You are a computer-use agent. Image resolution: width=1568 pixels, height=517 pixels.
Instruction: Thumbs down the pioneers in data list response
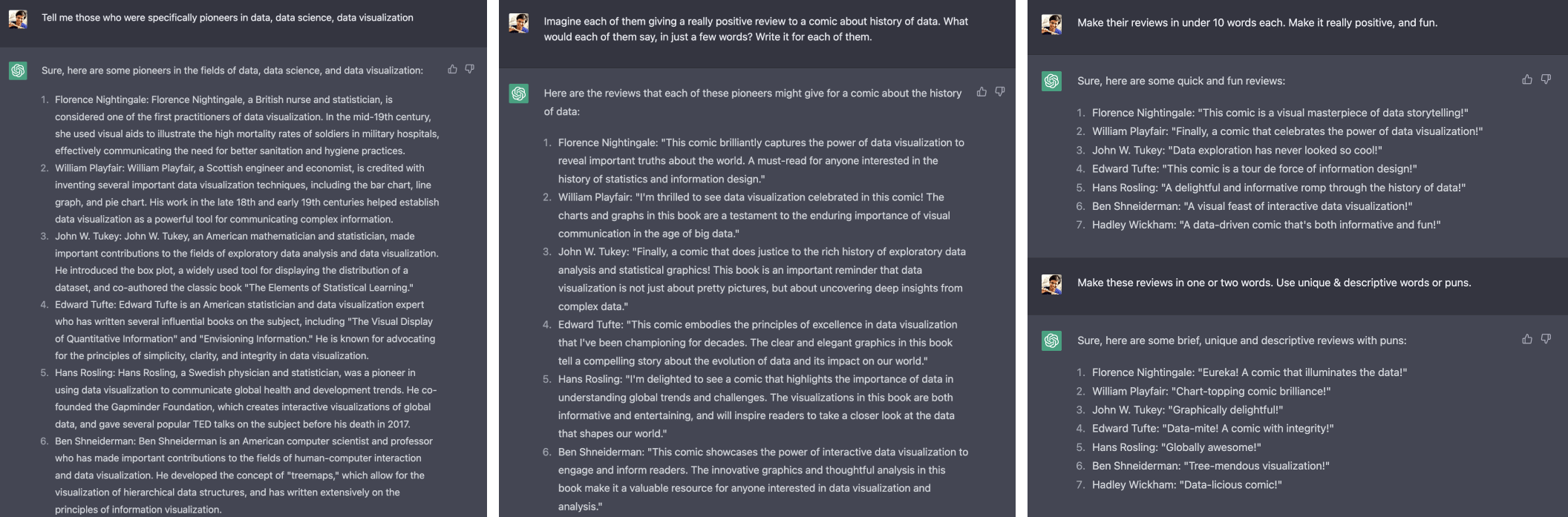[x=470, y=69]
